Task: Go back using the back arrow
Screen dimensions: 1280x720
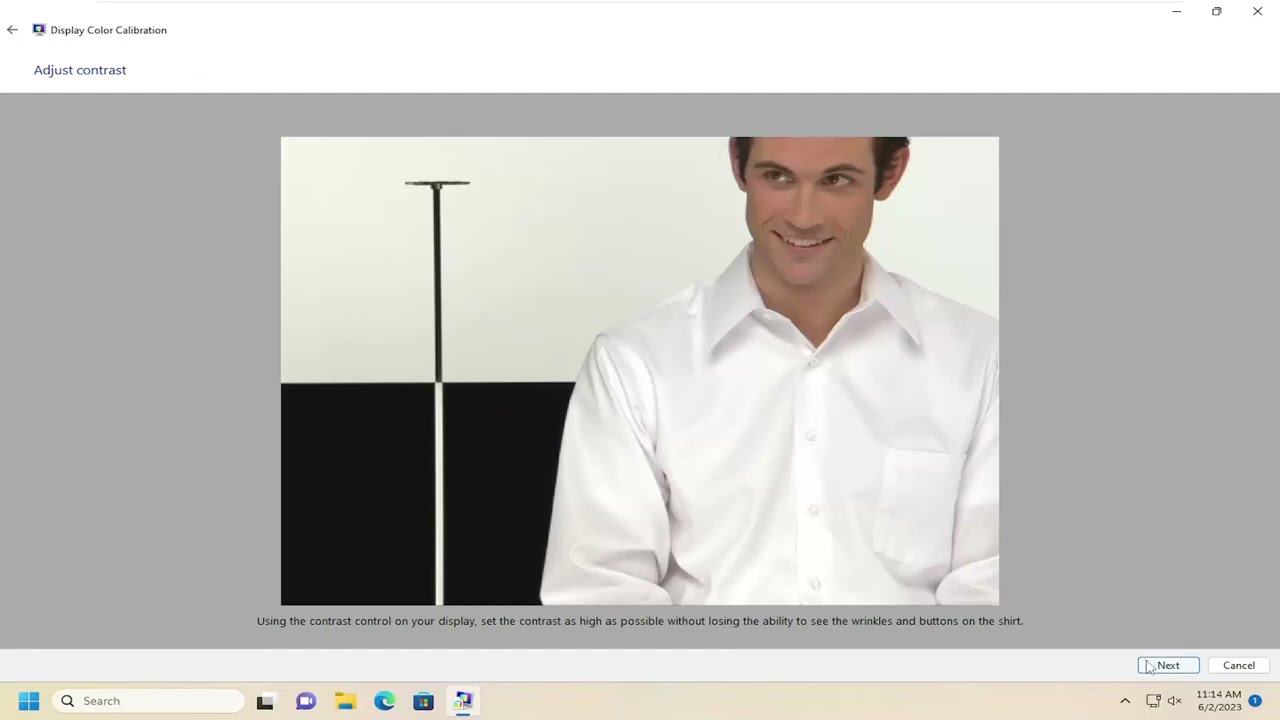Action: [x=12, y=30]
